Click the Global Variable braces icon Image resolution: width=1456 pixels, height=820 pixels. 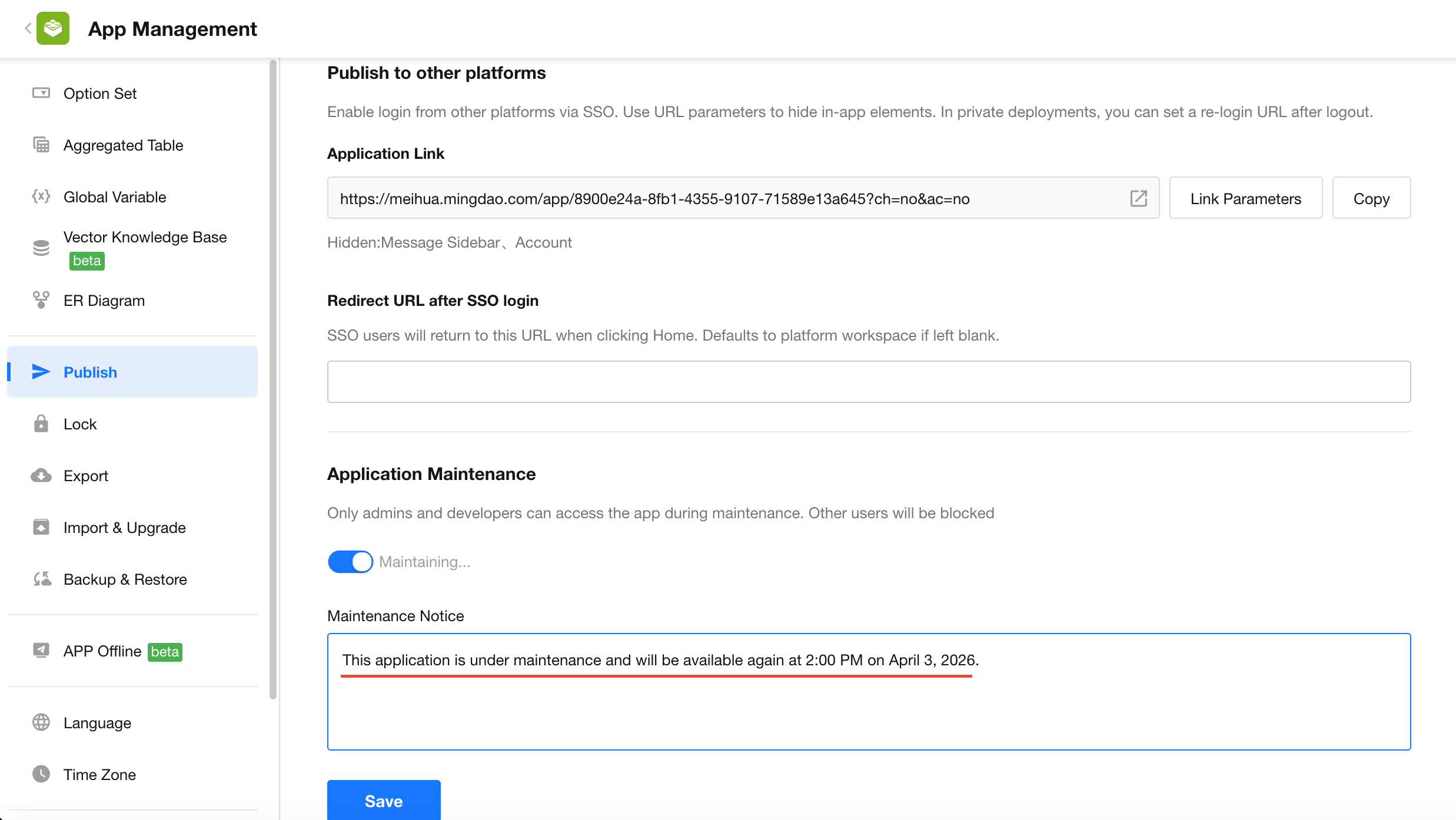41,196
